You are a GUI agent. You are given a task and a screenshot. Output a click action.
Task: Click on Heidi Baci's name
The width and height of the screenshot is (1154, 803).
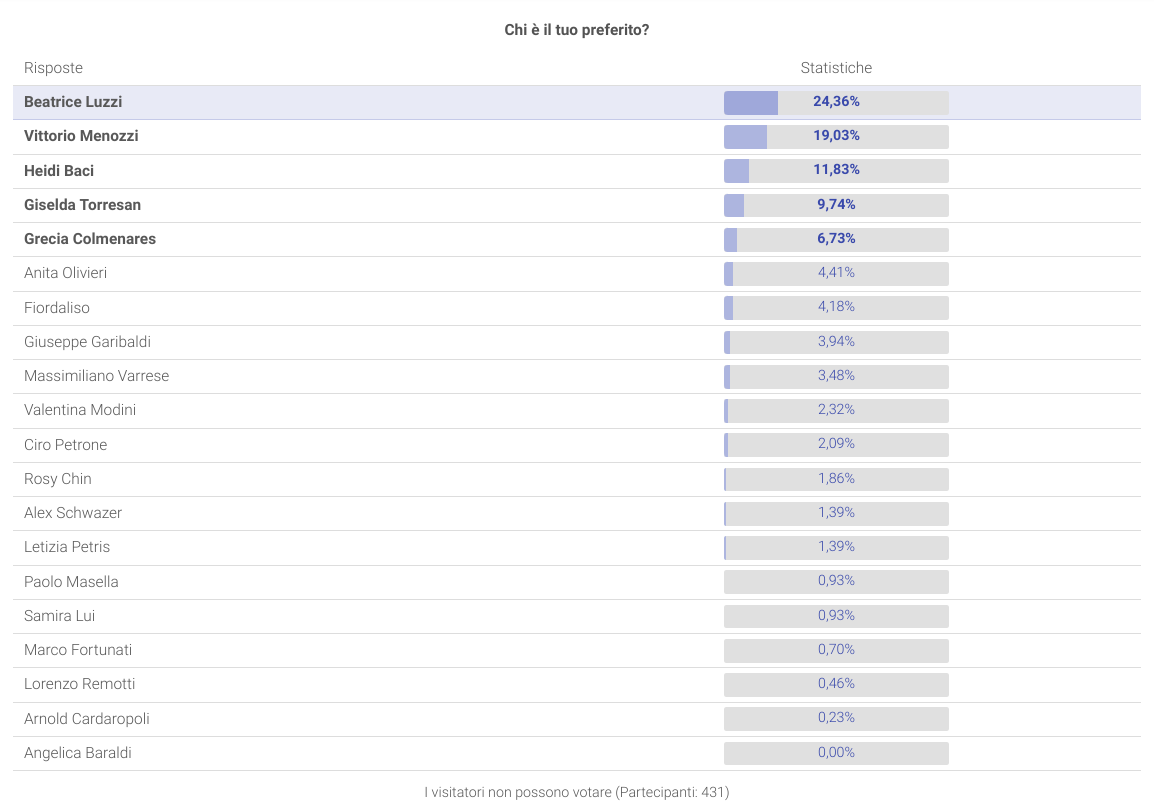59,170
